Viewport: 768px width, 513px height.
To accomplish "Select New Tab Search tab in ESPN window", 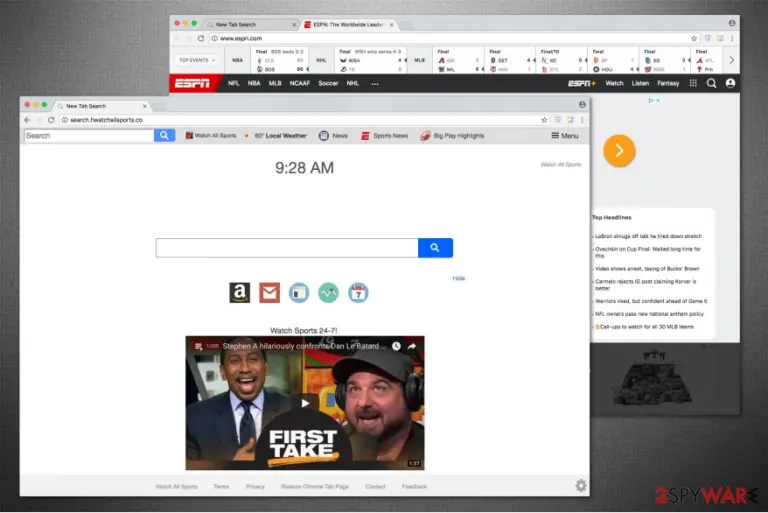I will [x=250, y=24].
